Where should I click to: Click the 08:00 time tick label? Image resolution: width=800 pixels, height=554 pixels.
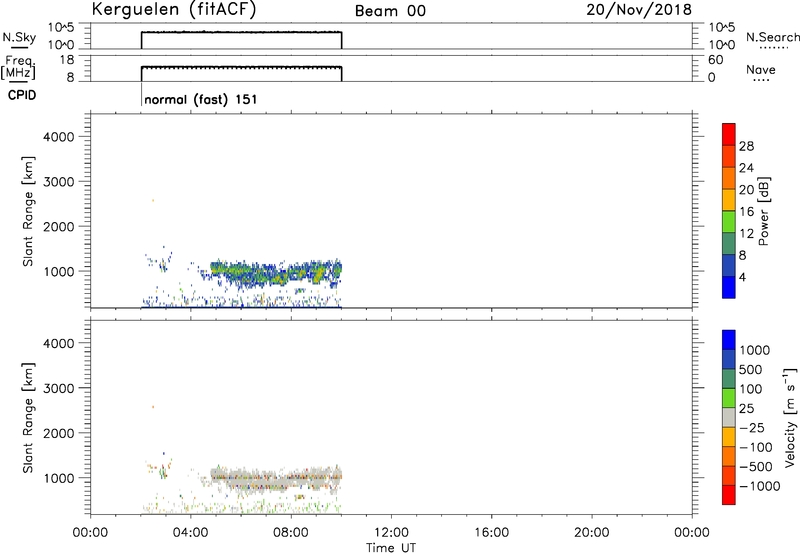pyautogui.click(x=291, y=533)
